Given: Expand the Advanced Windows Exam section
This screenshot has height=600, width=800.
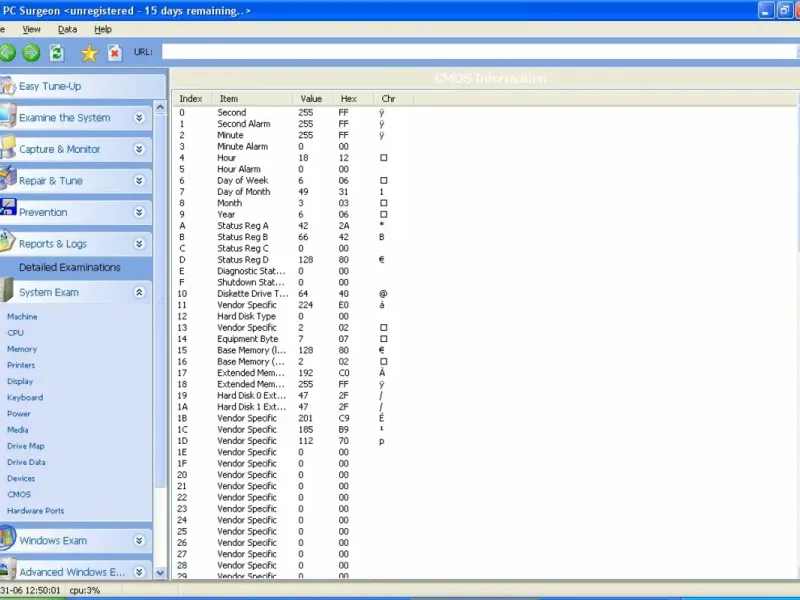Looking at the screenshot, I should pos(139,572).
